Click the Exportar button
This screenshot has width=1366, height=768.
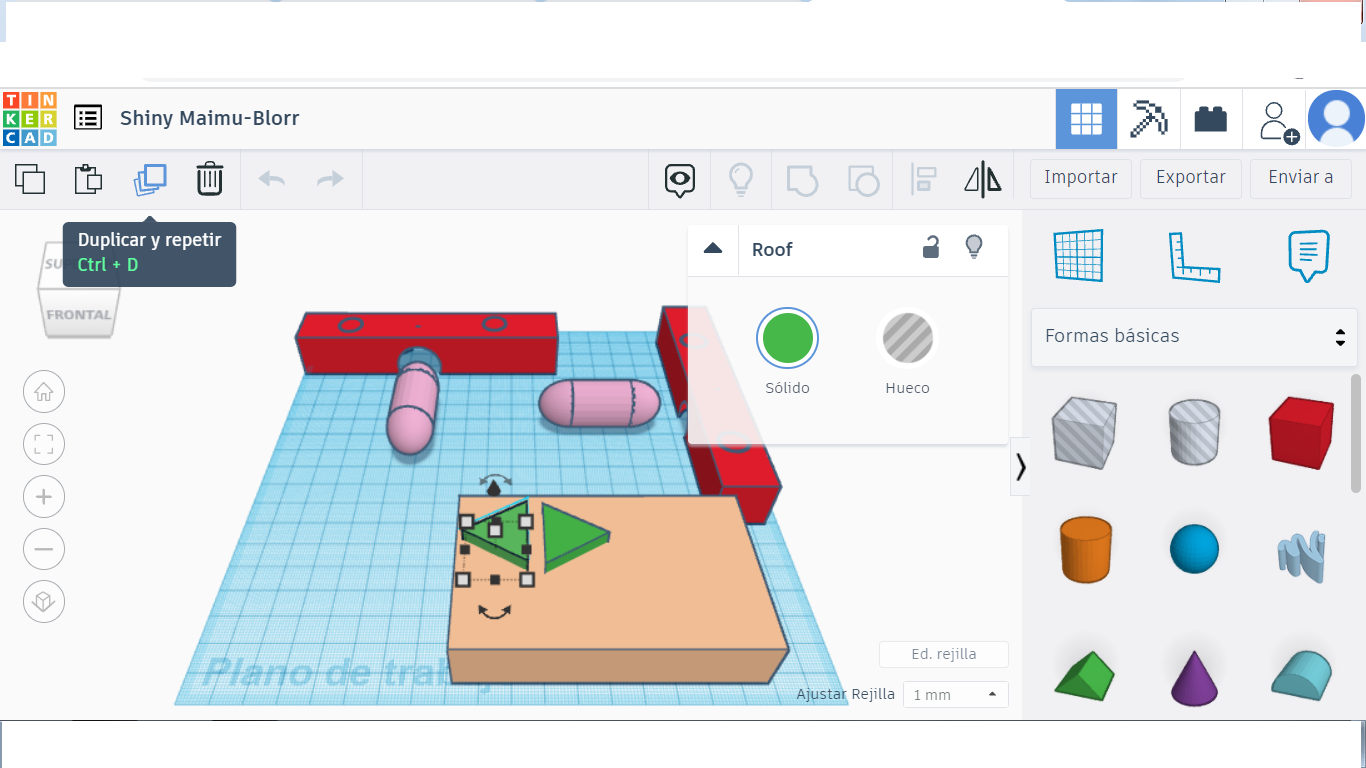(x=1191, y=178)
